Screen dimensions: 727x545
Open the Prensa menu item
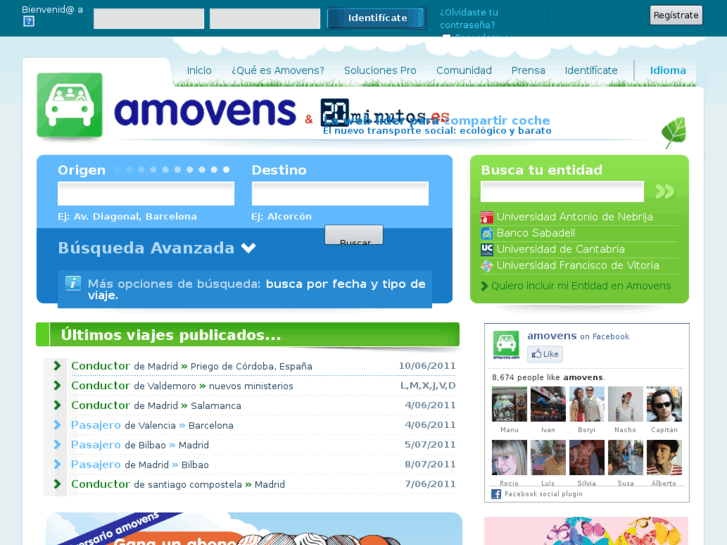coord(528,71)
